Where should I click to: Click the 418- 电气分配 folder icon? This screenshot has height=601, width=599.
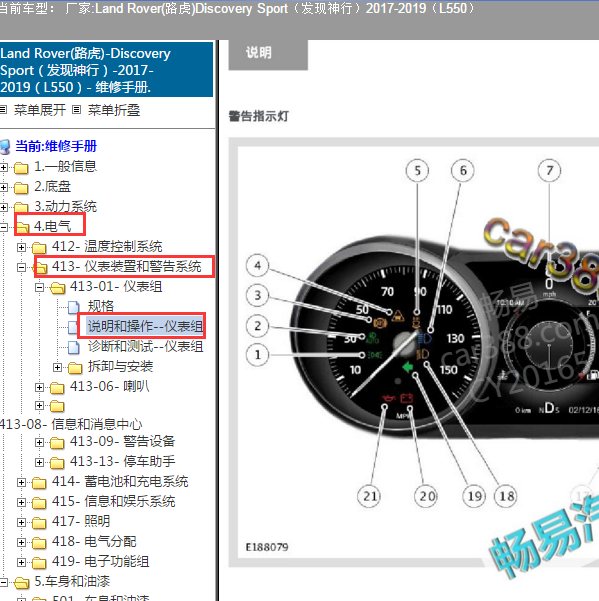[x=39, y=543]
